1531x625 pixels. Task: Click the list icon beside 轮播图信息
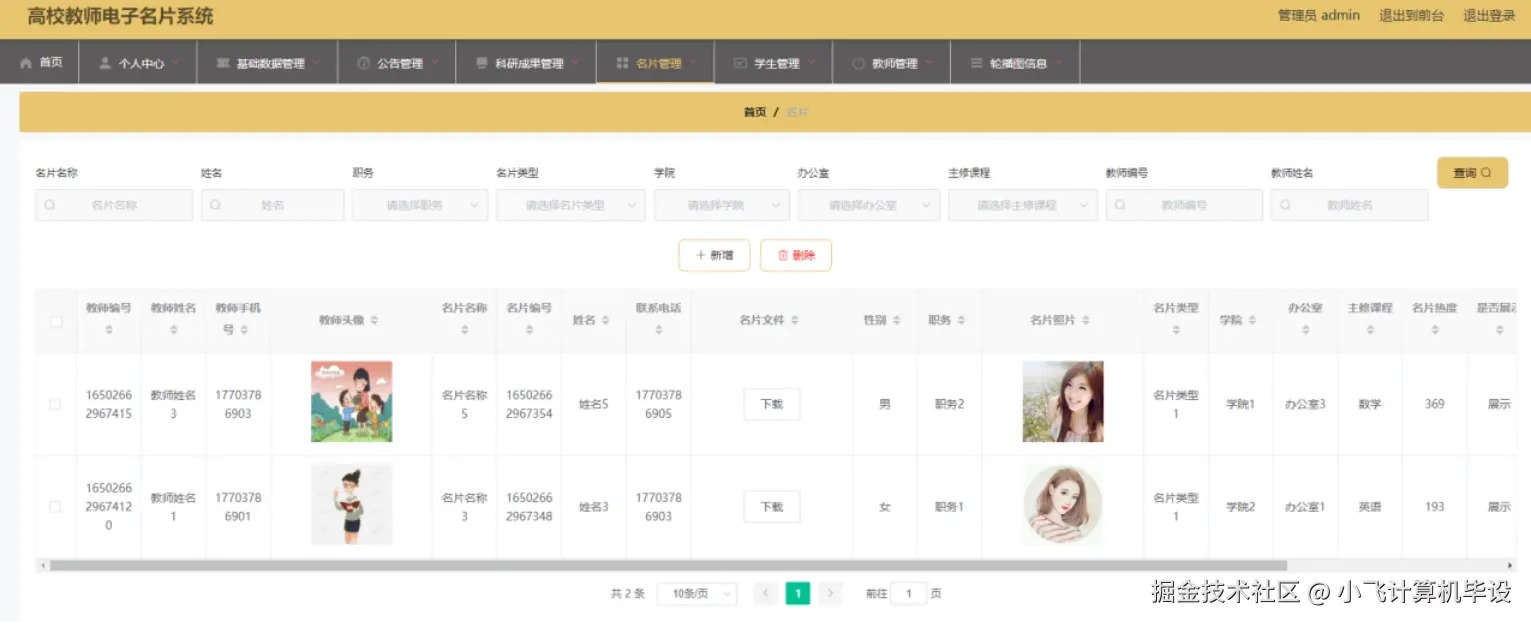[977, 63]
